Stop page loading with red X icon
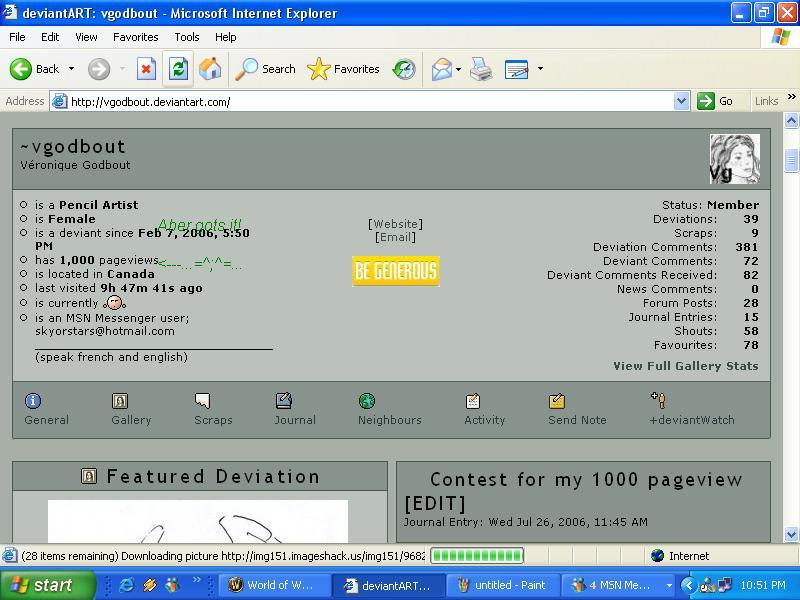This screenshot has height=600, width=800. point(146,69)
